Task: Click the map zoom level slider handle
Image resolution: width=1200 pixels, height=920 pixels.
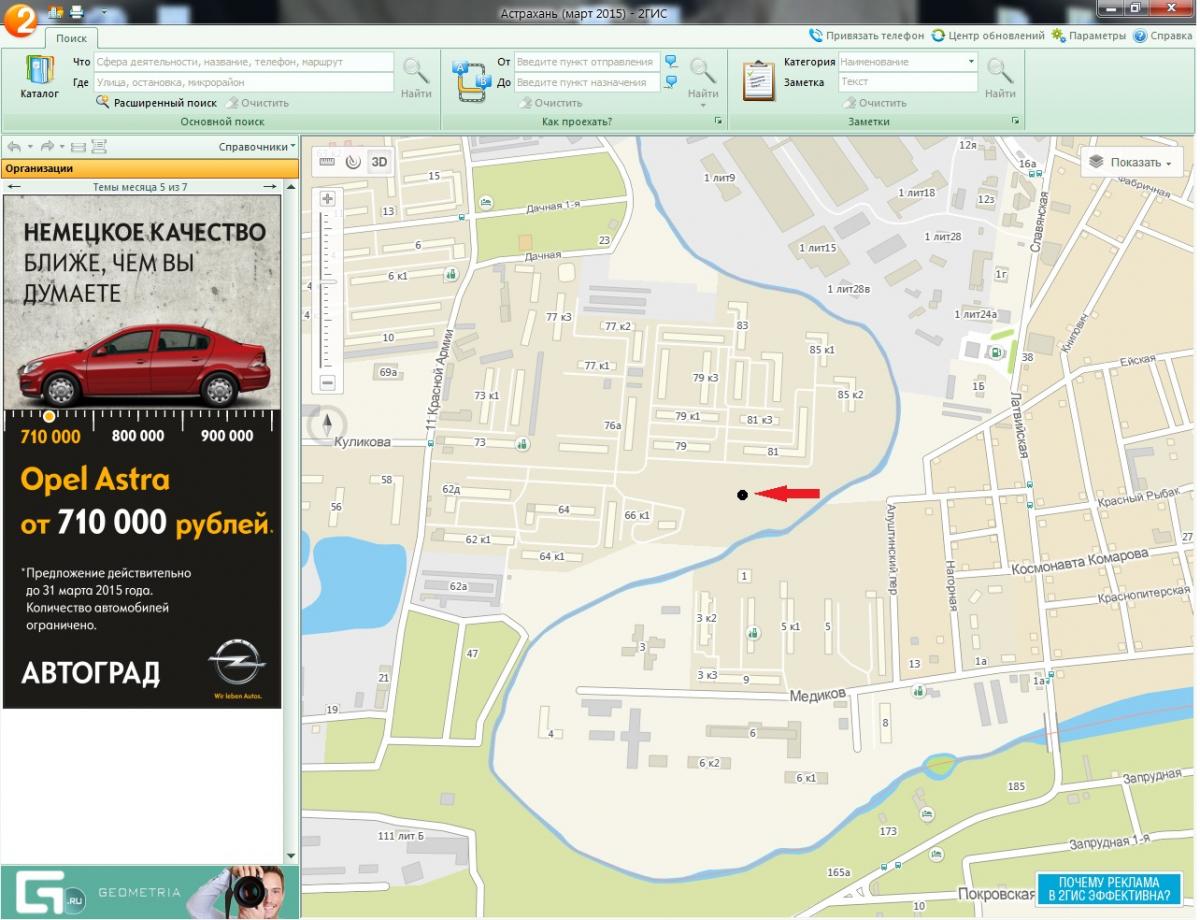Action: click(x=327, y=284)
